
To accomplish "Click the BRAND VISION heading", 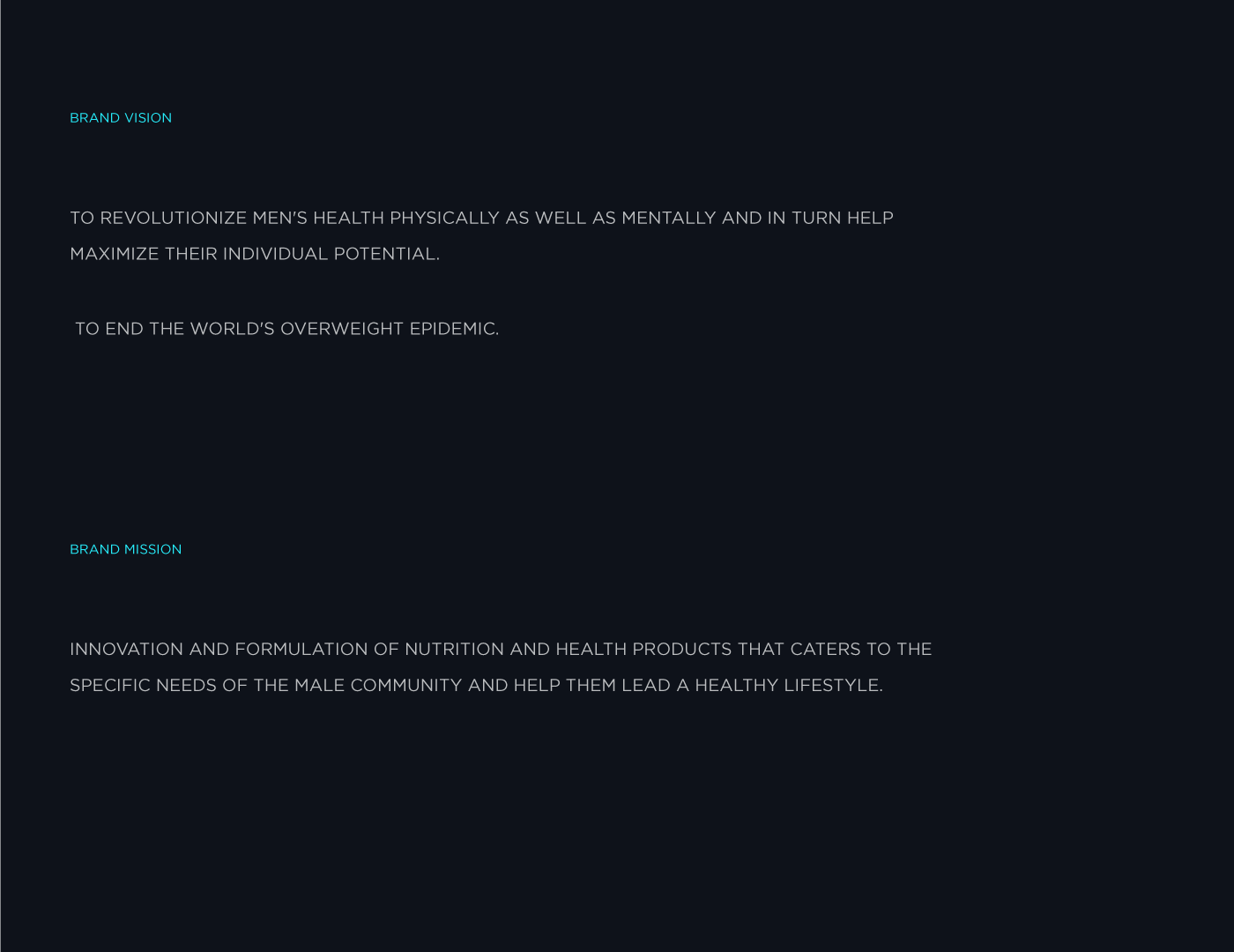I will (x=121, y=118).
